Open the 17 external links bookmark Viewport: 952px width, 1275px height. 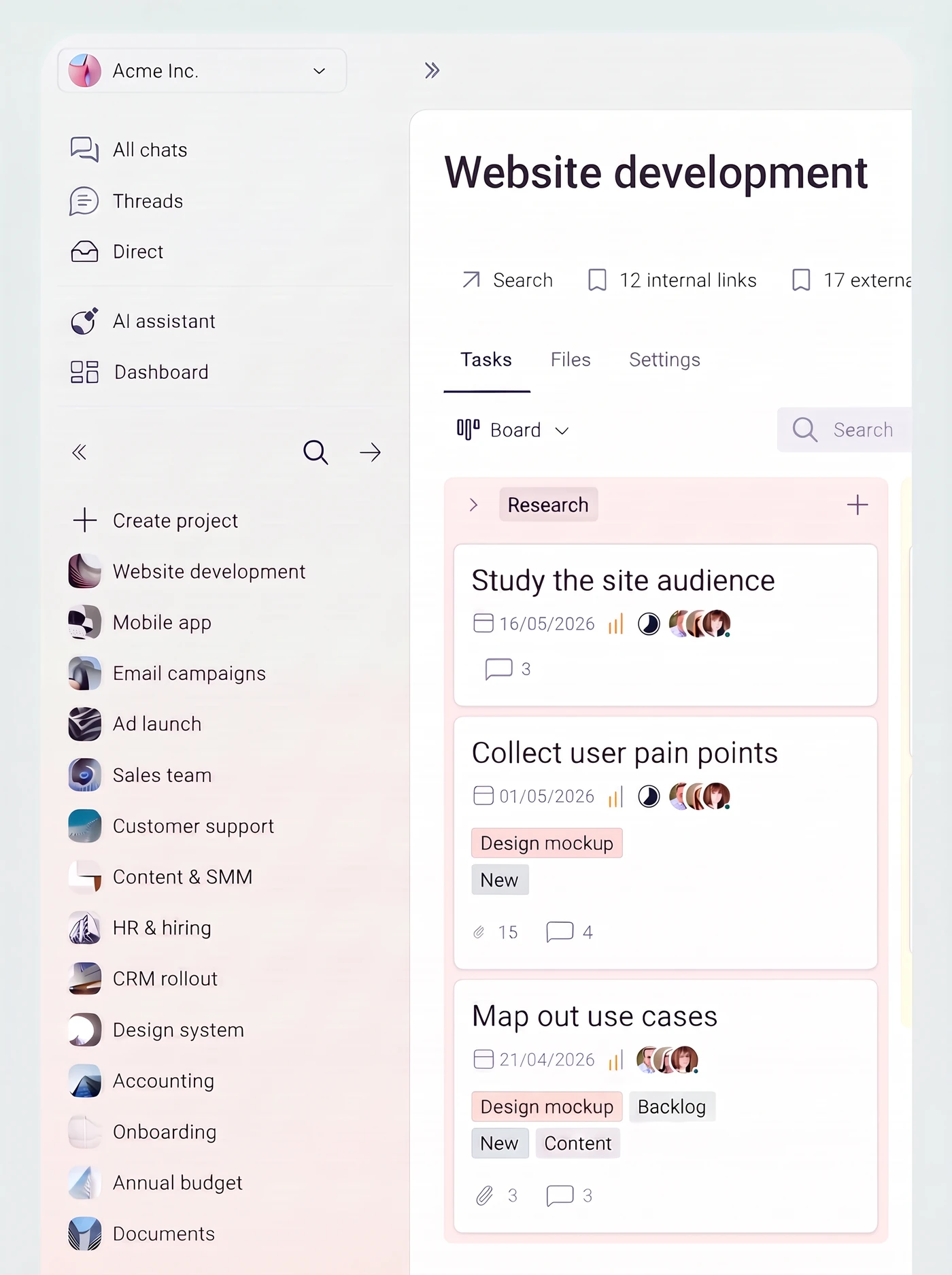point(851,280)
